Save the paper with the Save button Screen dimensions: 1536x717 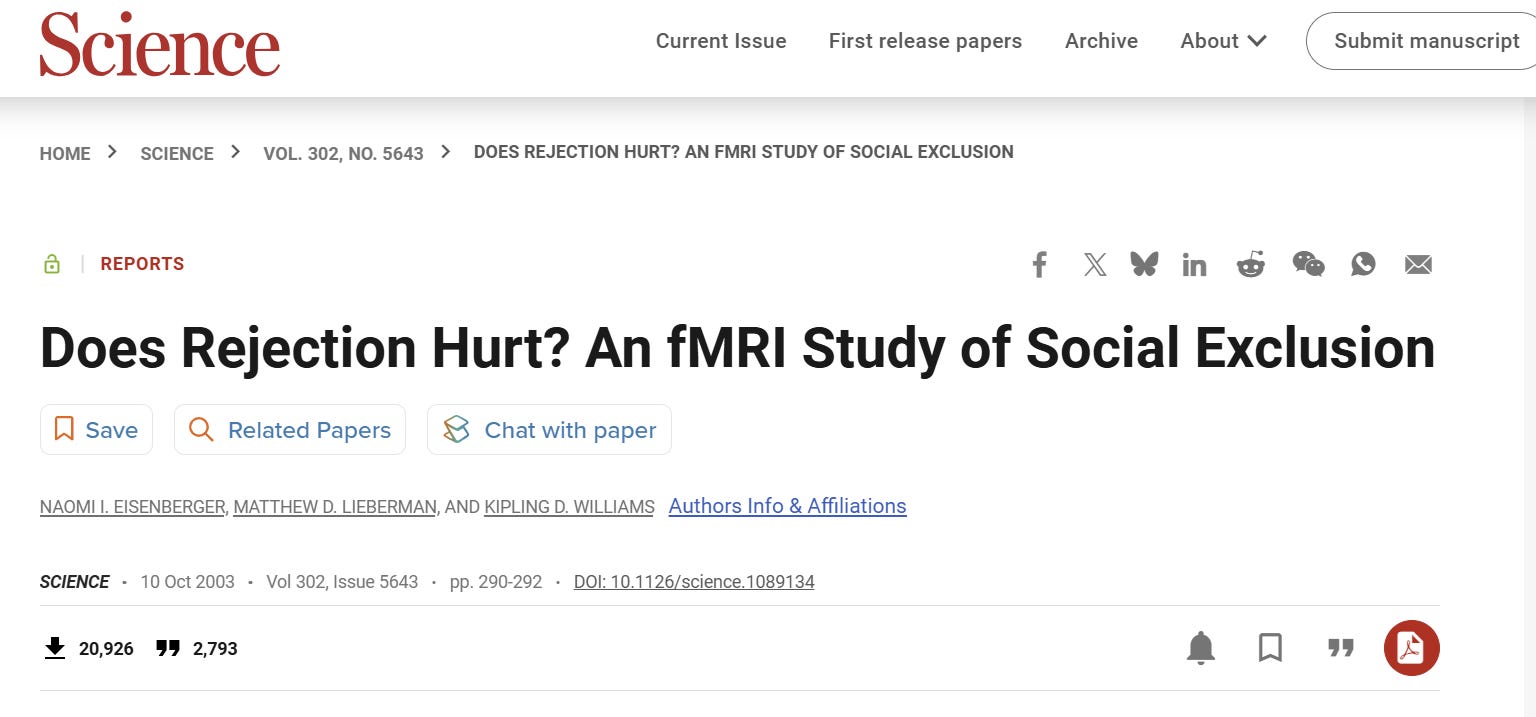click(96, 430)
